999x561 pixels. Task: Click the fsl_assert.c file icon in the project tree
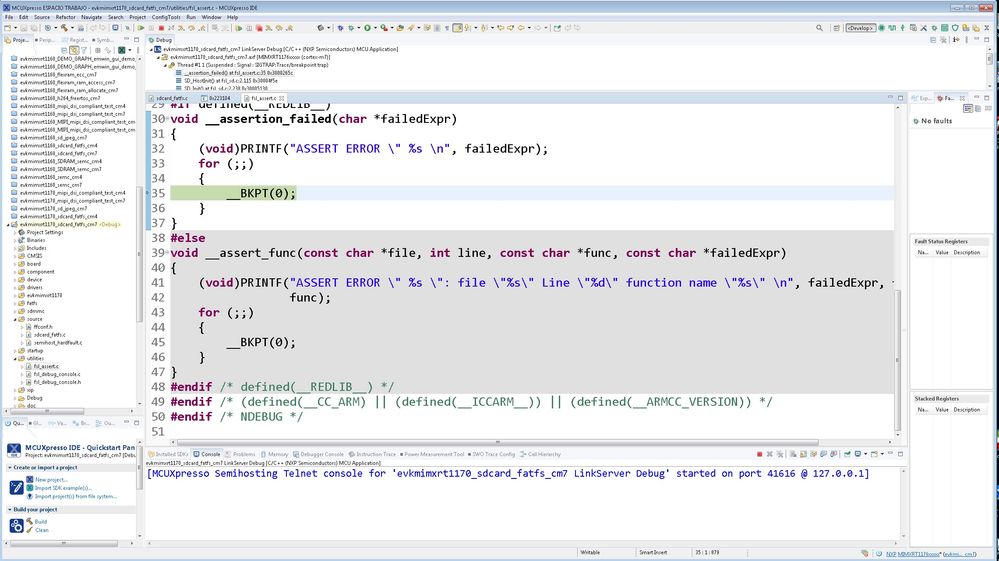point(29,366)
